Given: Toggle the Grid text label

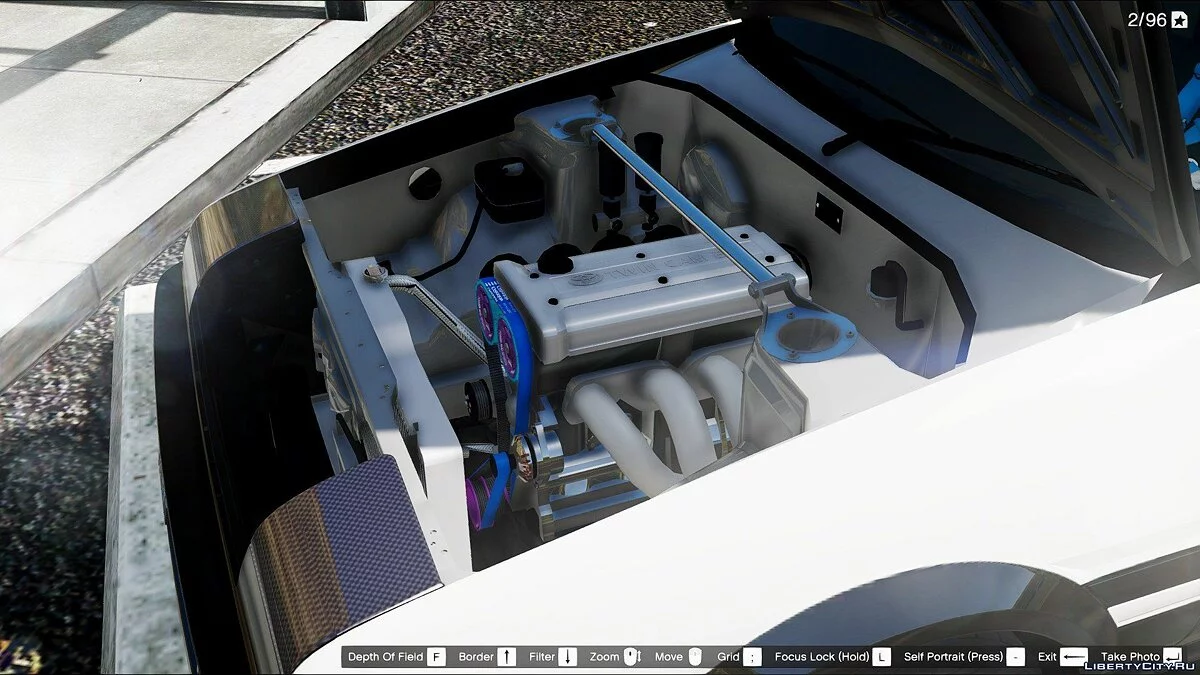Looking at the screenshot, I should click(728, 657).
